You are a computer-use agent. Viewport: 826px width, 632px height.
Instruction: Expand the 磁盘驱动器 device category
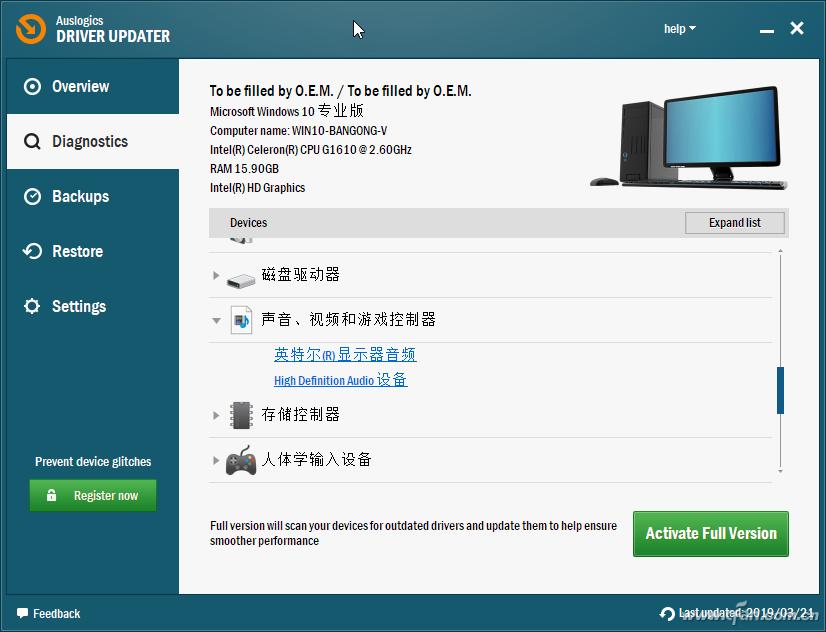pyautogui.click(x=216, y=277)
